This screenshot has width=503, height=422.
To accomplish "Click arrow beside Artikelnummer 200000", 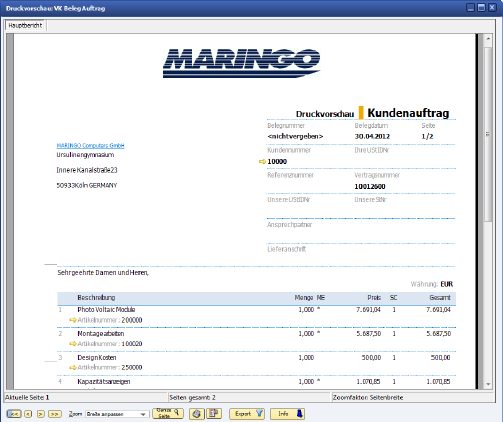I will point(73,320).
